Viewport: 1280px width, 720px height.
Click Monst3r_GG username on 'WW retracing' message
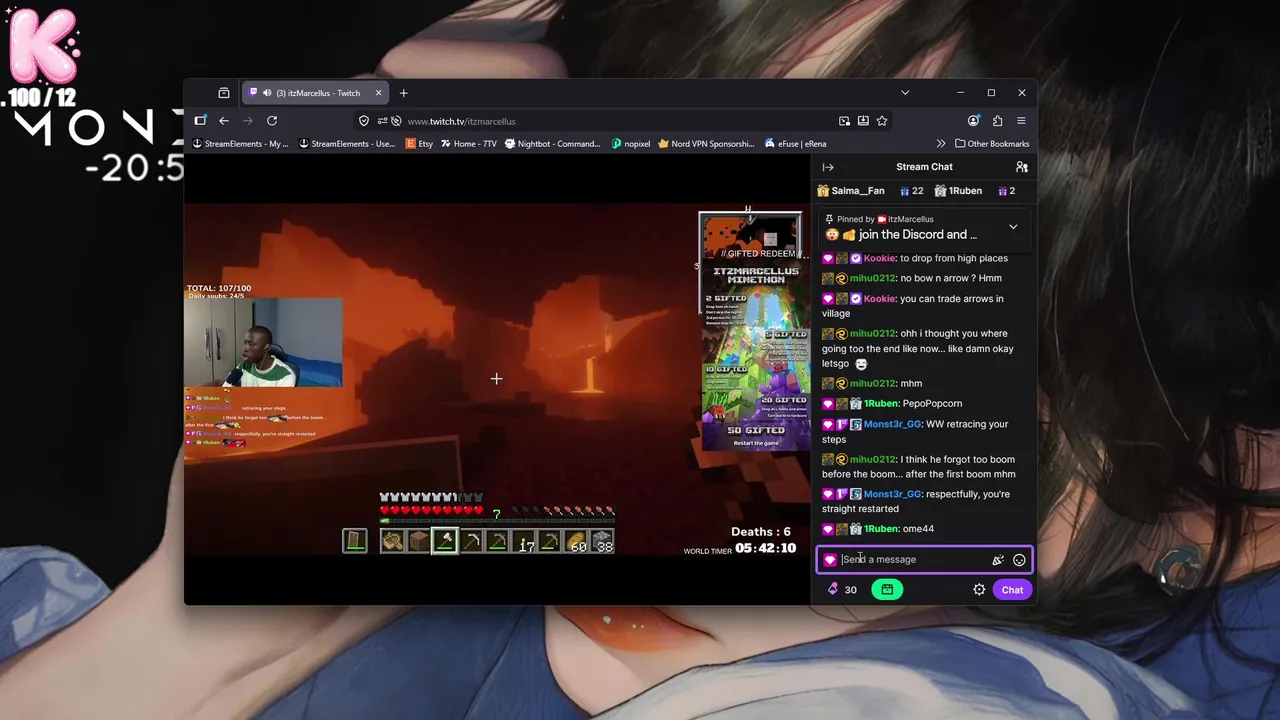pos(892,424)
